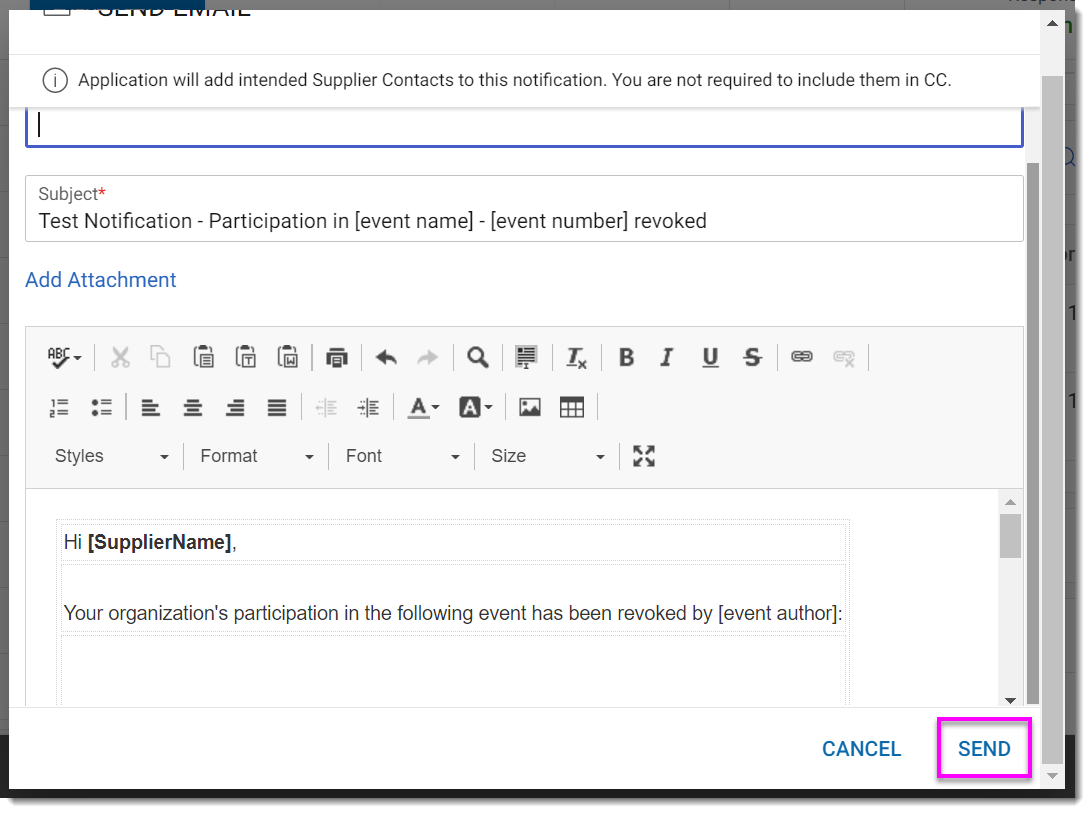1090x813 pixels.
Task: Apply Italic formatting from the toolbar
Action: (667, 357)
